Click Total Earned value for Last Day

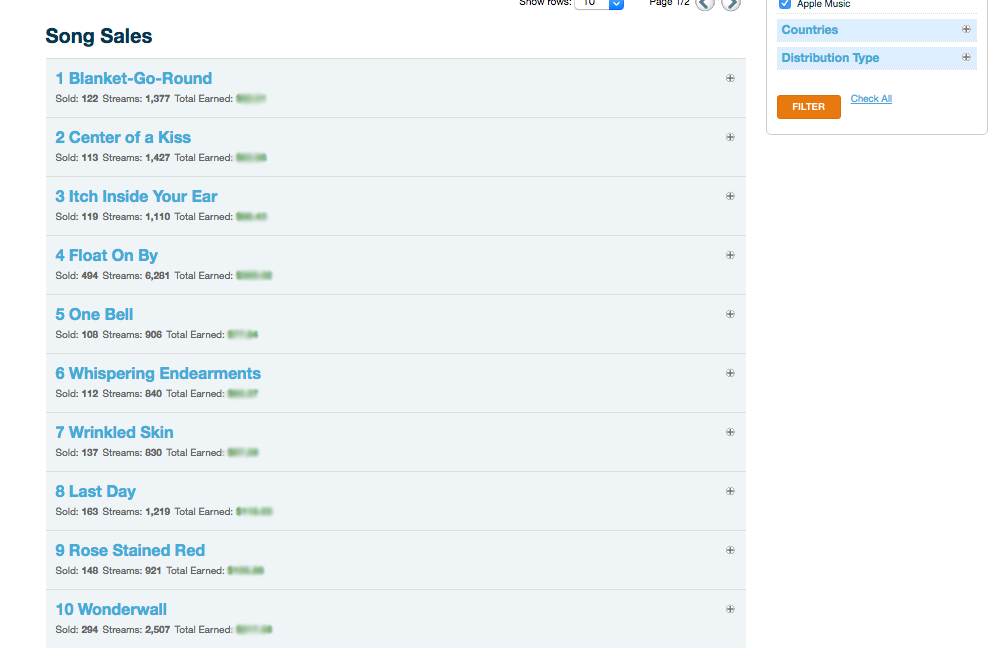pos(254,512)
